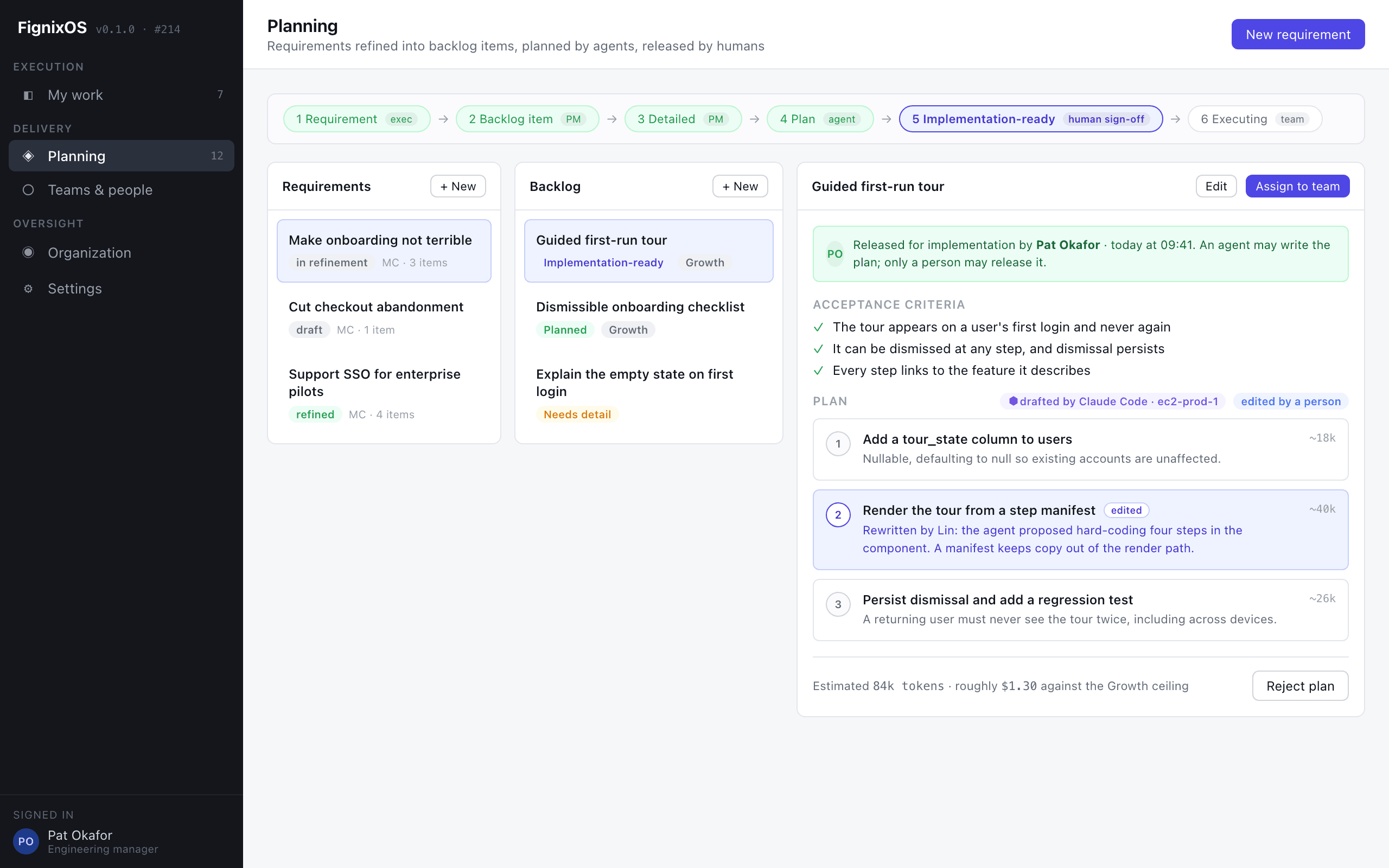1389x868 pixels.
Task: Click the Organization icon in sidebar
Action: [28, 253]
